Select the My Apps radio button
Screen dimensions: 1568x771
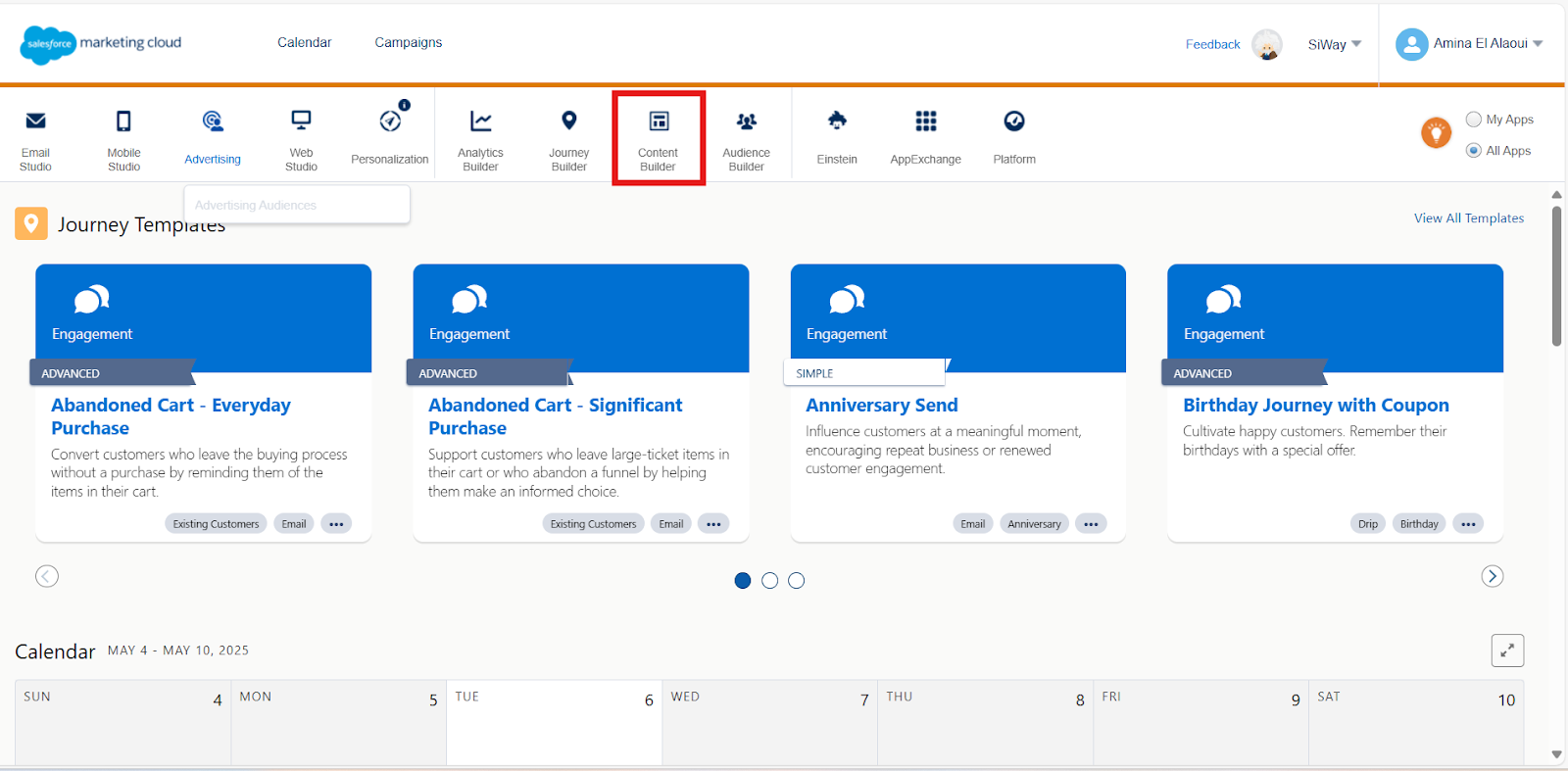(x=1473, y=120)
